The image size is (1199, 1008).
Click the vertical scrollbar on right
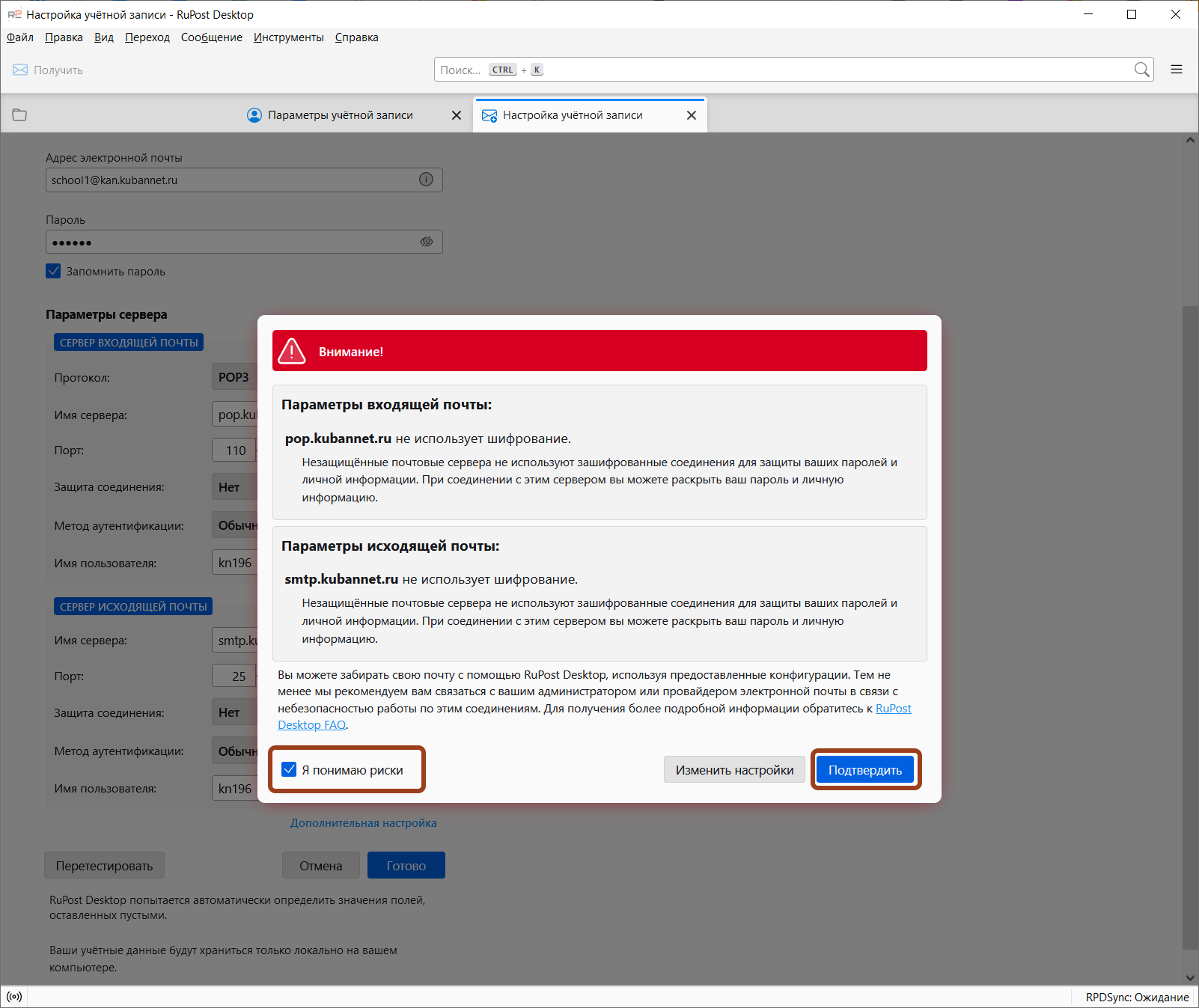(x=1189, y=599)
